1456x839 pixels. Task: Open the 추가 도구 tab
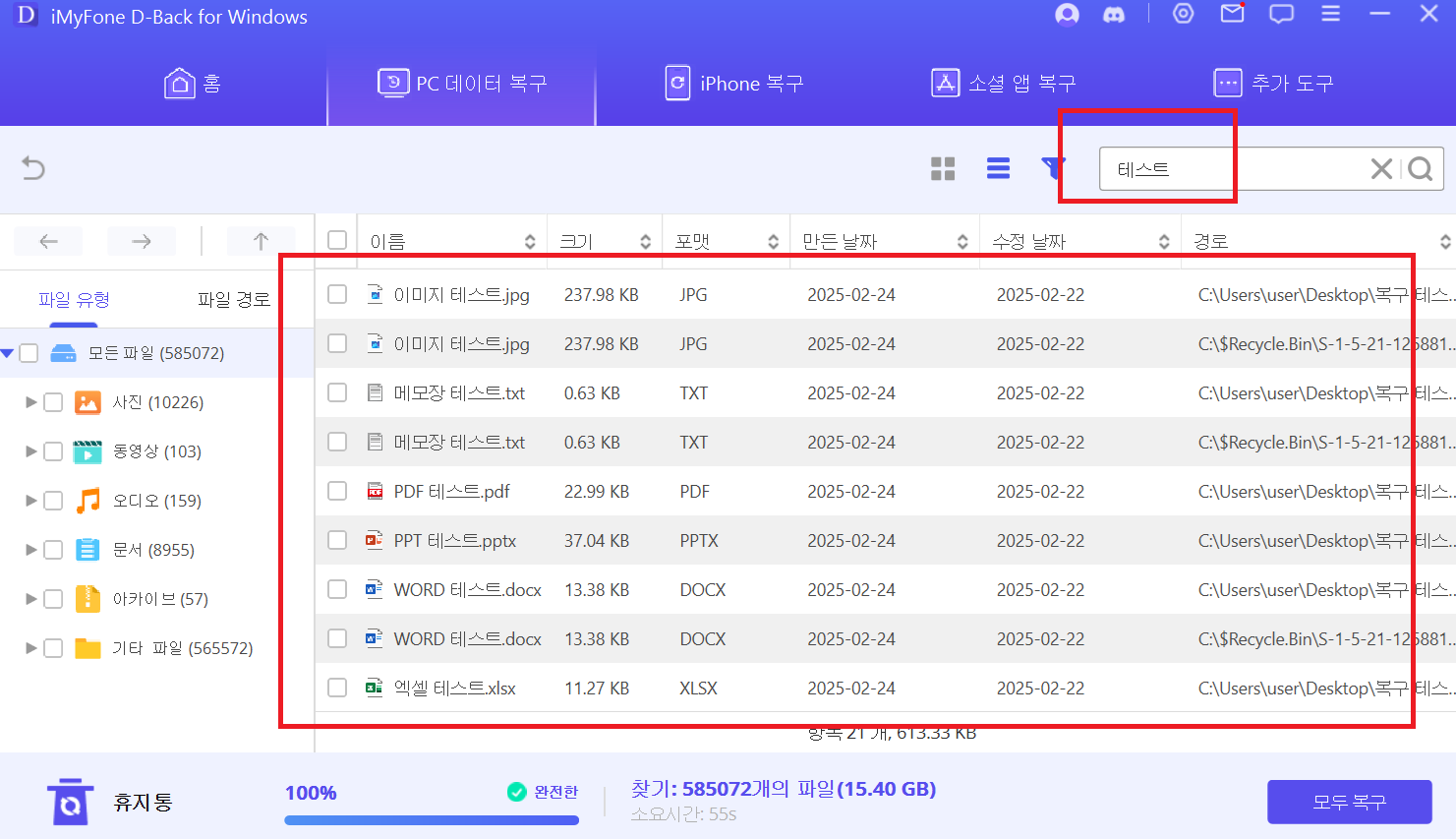coord(1274,84)
